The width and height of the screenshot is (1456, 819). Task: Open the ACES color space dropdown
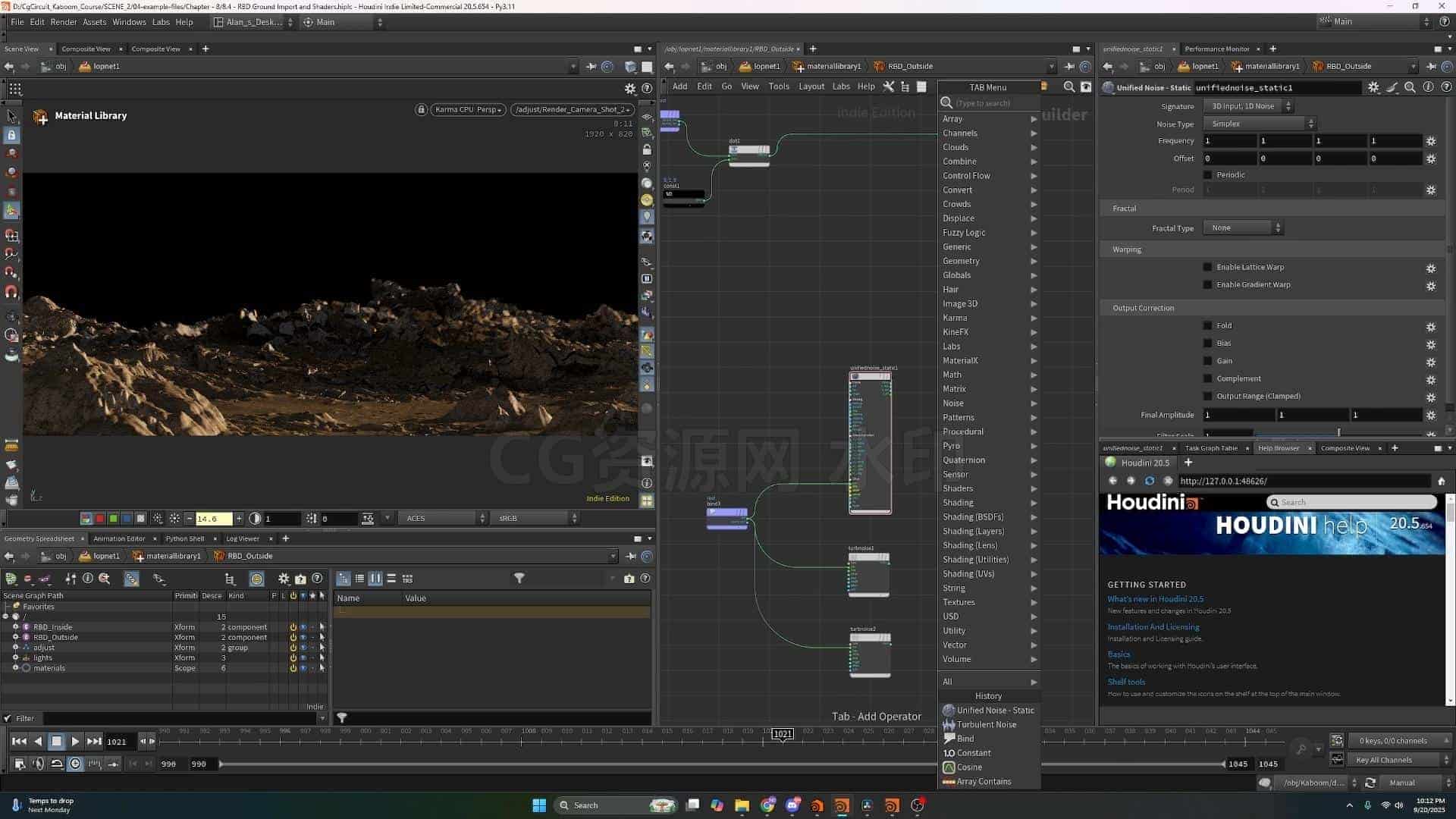coord(444,519)
